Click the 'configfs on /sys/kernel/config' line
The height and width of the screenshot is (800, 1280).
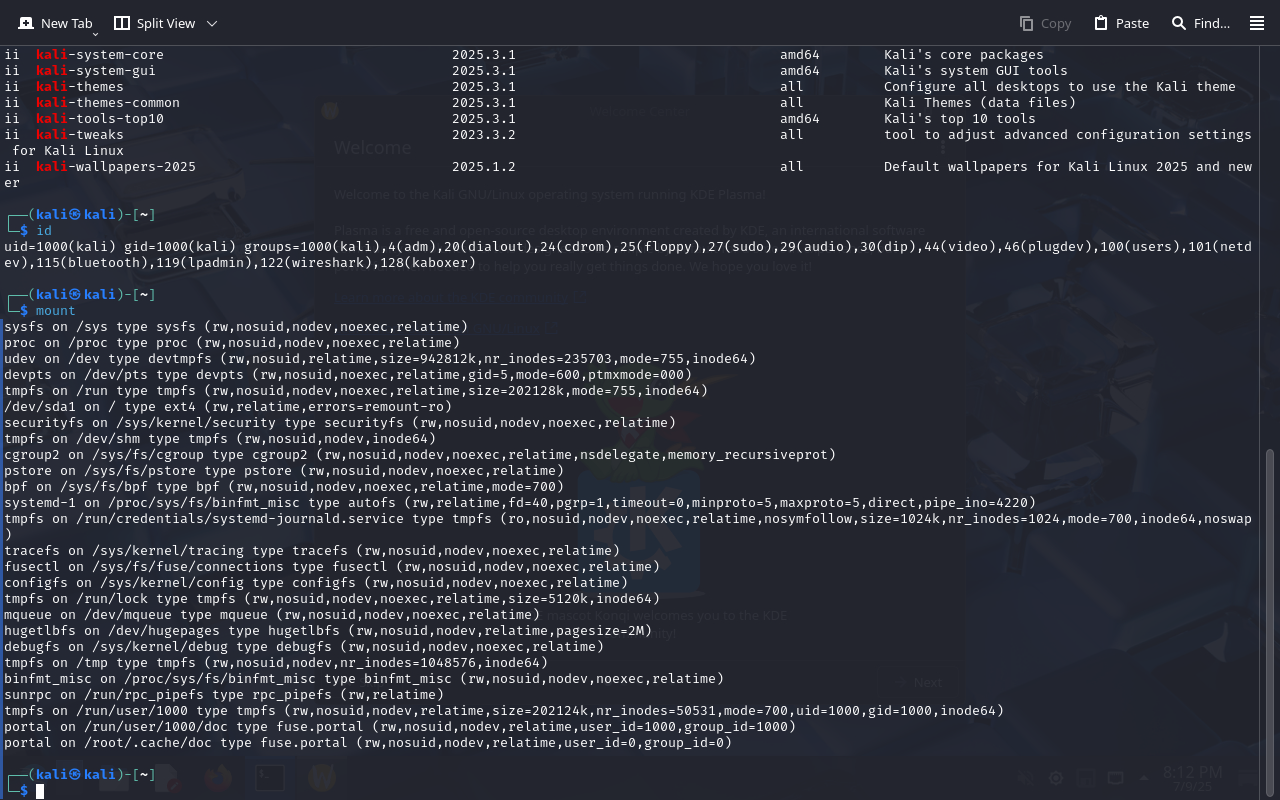tap(316, 583)
